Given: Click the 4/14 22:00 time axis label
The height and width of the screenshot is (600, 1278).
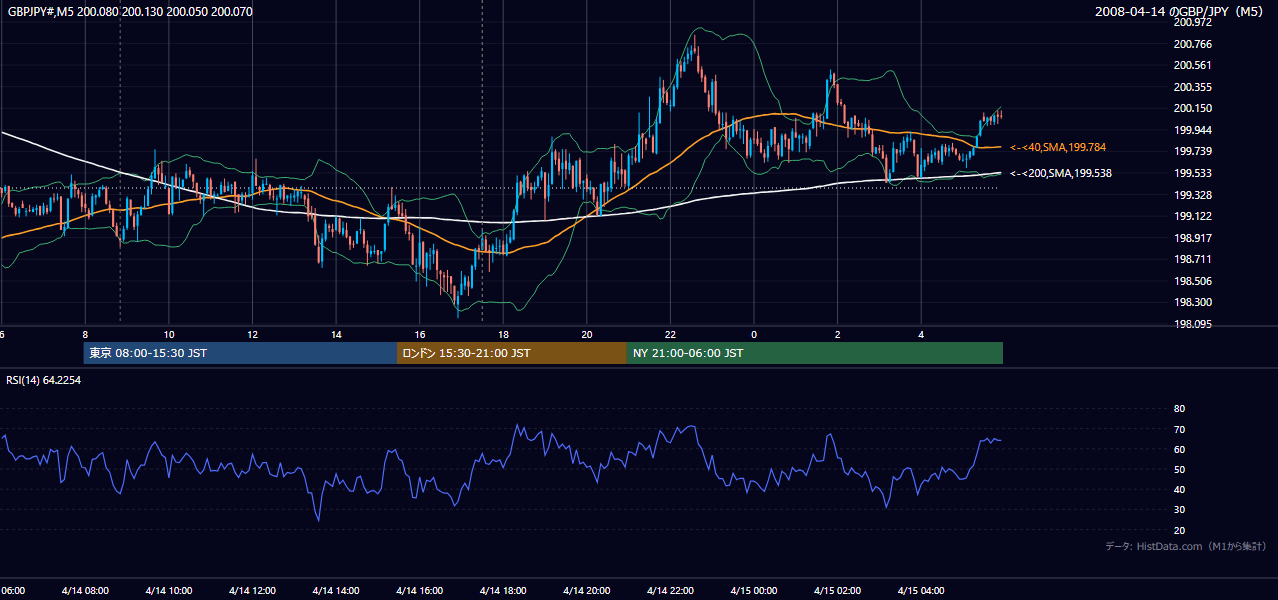Looking at the screenshot, I should 670,591.
